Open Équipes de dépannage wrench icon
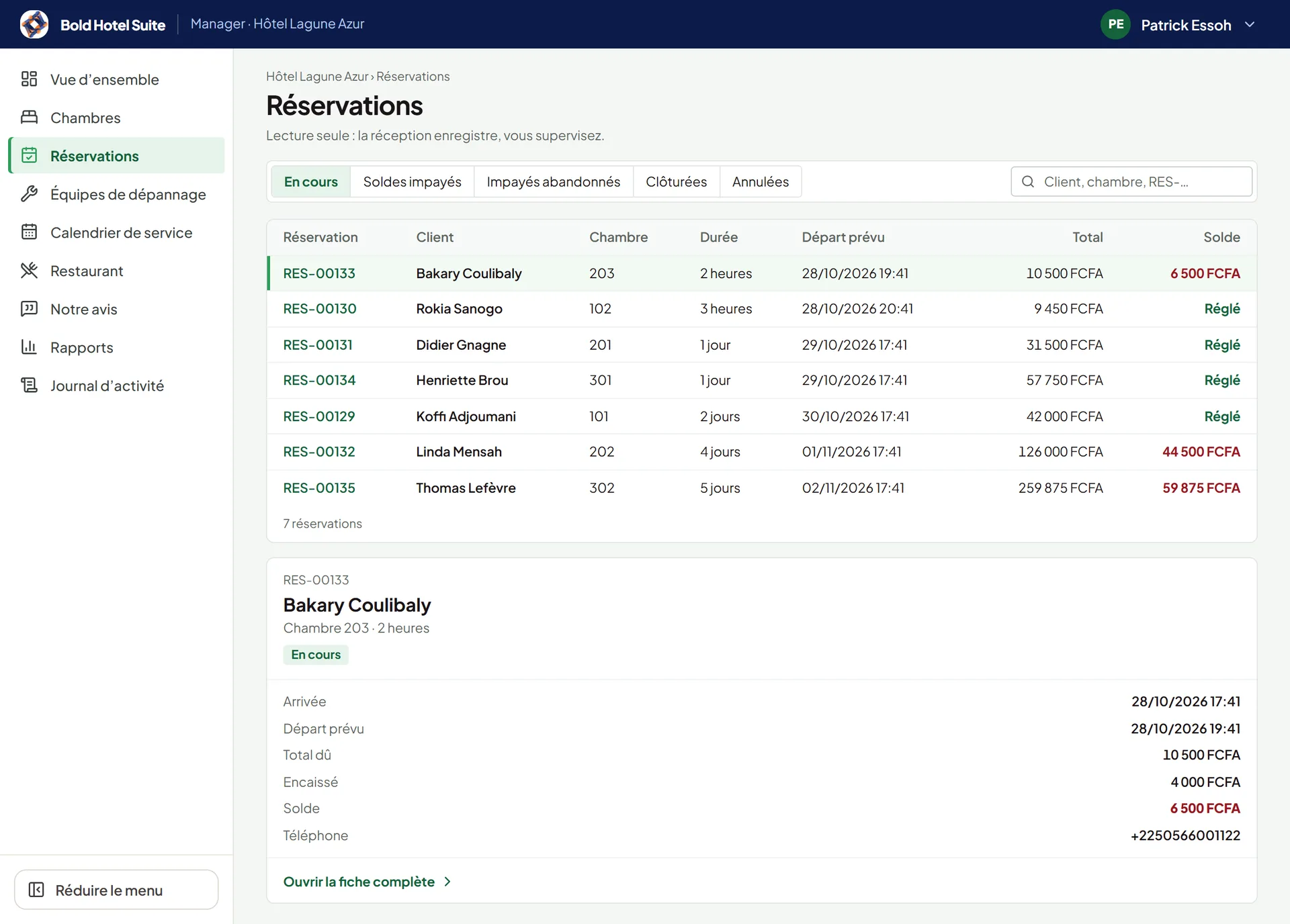The image size is (1290, 924). (29, 194)
